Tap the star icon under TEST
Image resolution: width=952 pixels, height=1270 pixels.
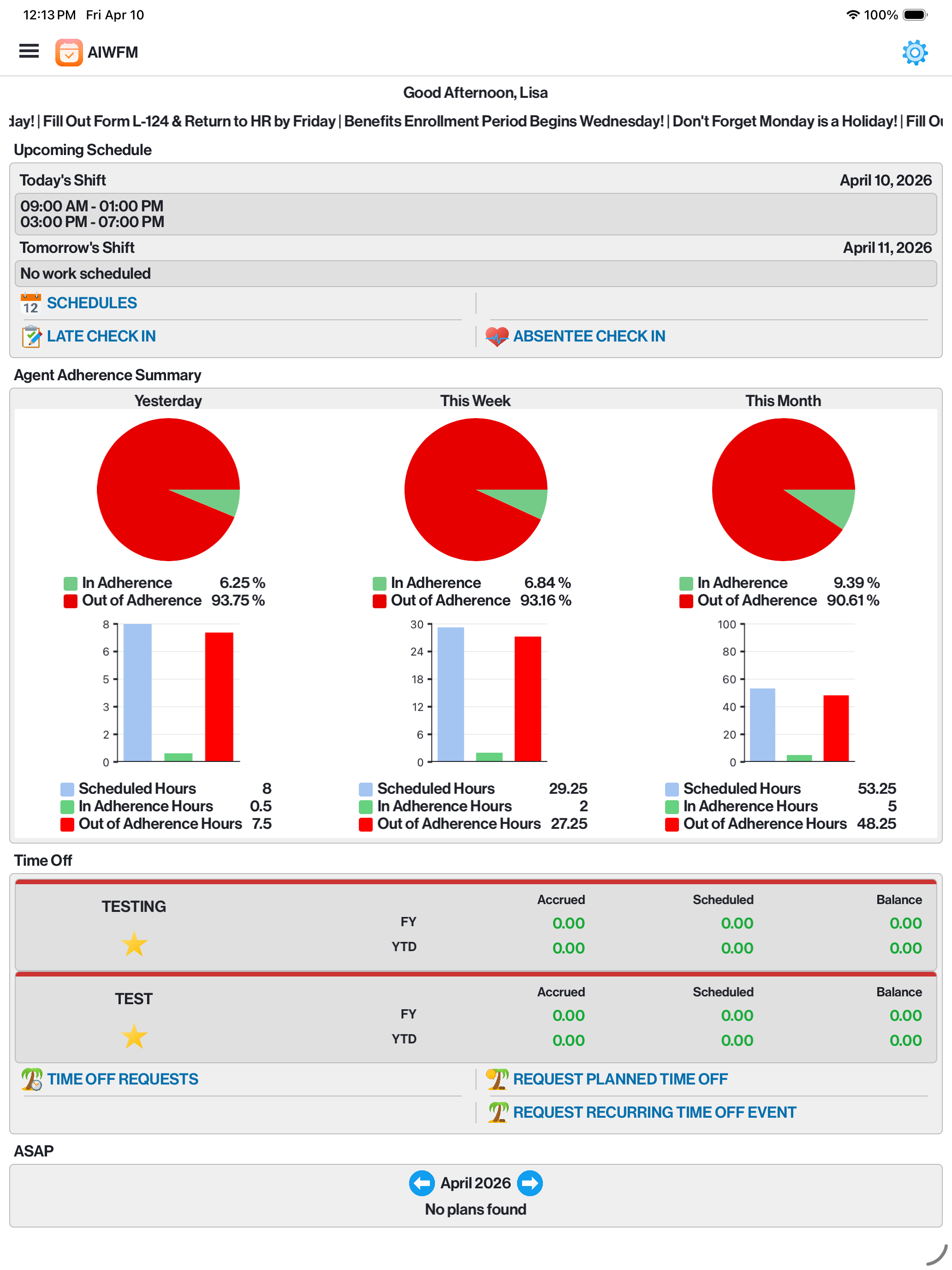(134, 1036)
